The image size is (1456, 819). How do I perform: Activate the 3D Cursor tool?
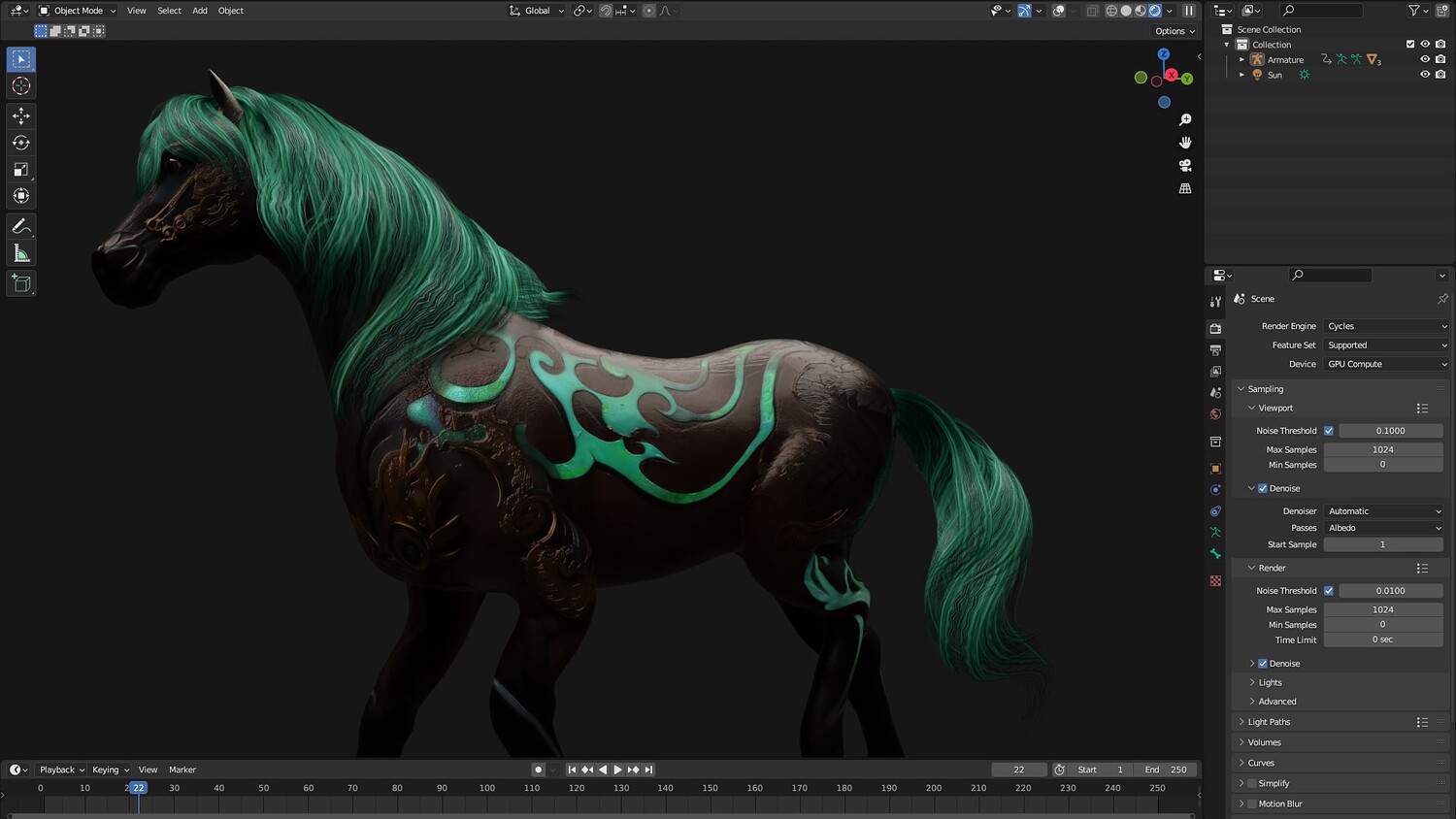(21, 86)
